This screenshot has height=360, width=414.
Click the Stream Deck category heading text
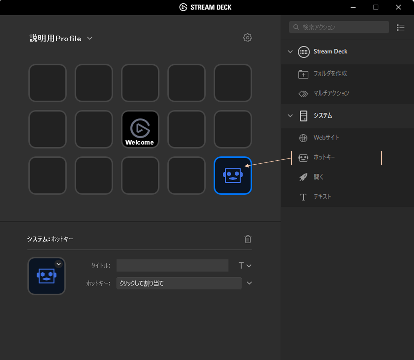(x=330, y=52)
